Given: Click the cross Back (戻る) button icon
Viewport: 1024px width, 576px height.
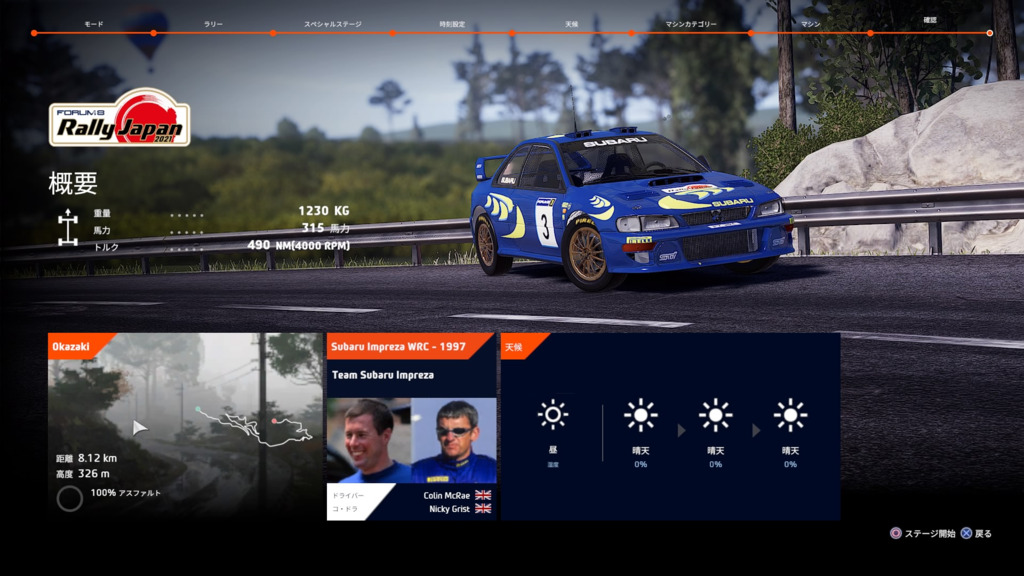Looking at the screenshot, I should click(967, 534).
